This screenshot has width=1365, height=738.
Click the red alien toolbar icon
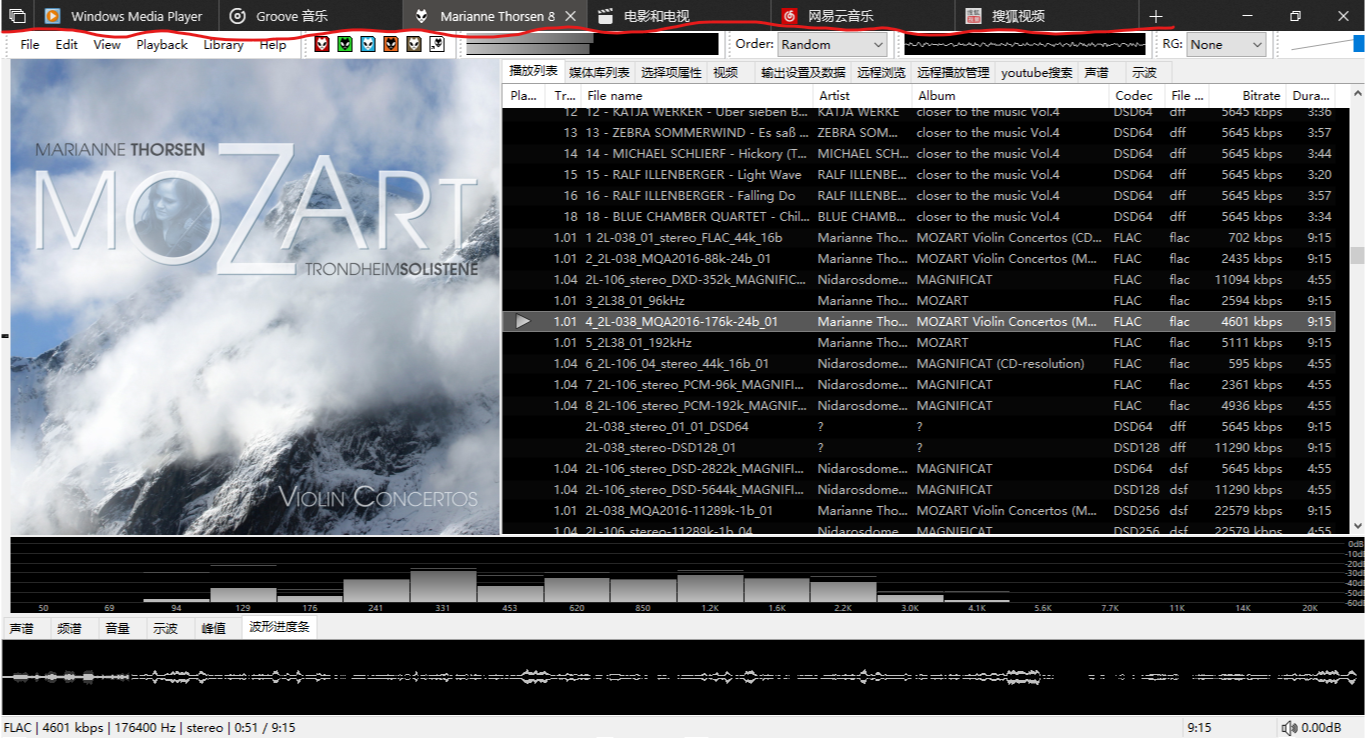coord(321,44)
